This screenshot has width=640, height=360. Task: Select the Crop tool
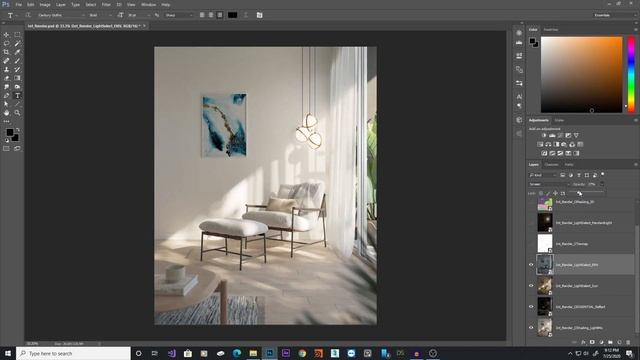point(6,52)
